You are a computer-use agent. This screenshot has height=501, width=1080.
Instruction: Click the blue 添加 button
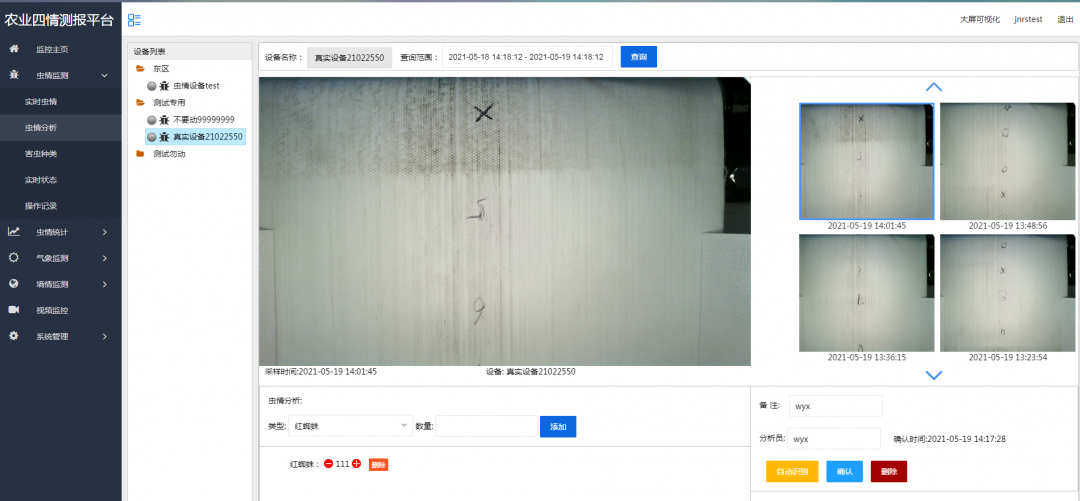tap(558, 427)
